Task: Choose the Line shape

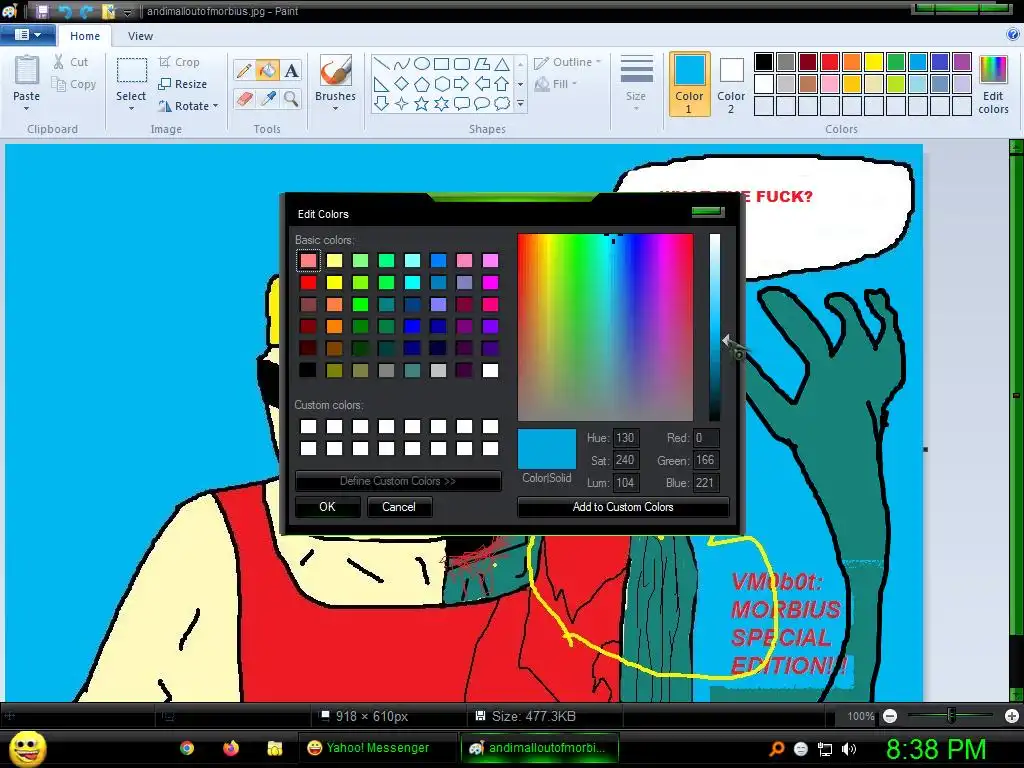Action: point(382,64)
